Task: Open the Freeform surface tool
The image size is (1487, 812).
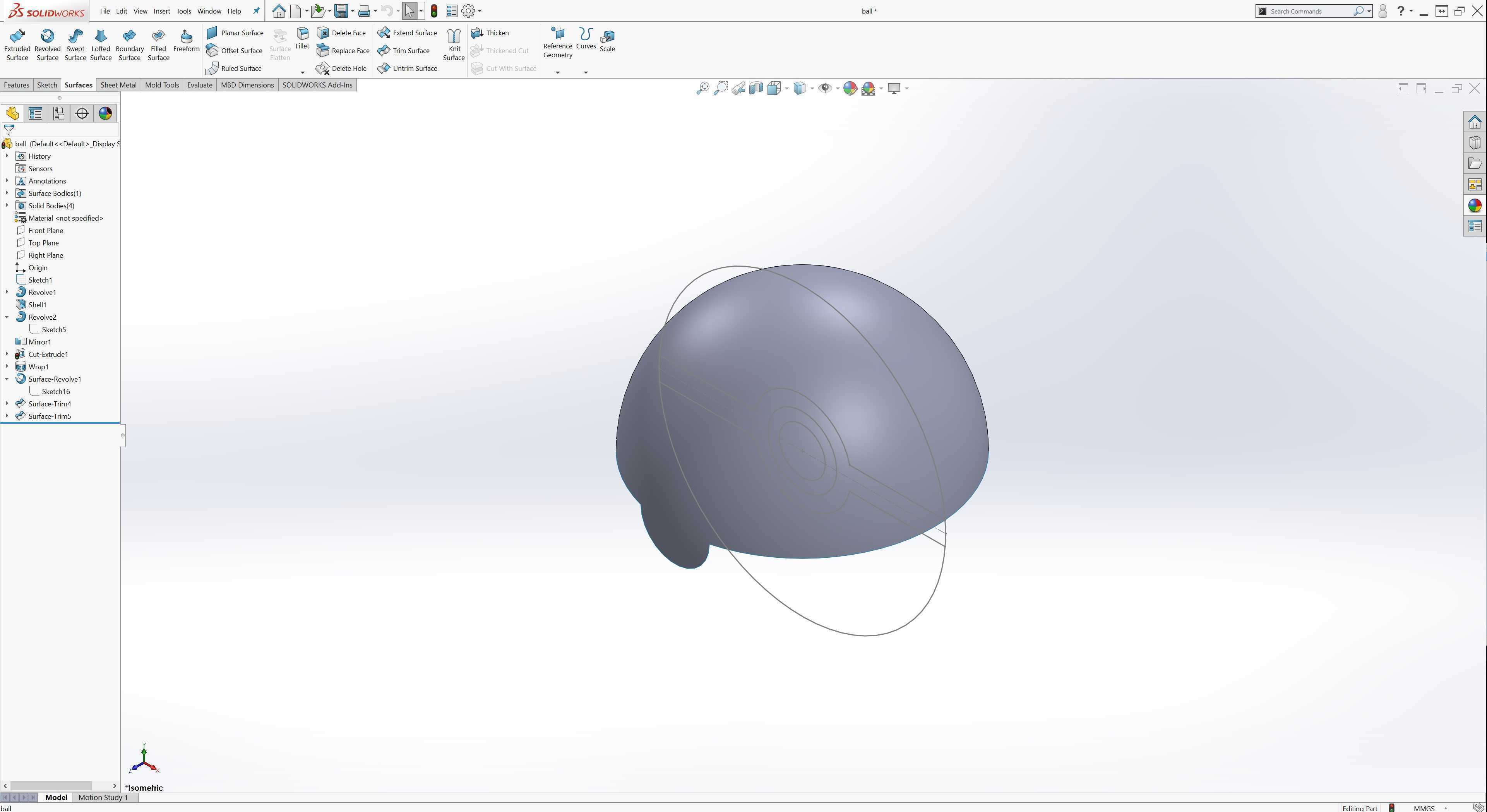Action: tap(186, 41)
